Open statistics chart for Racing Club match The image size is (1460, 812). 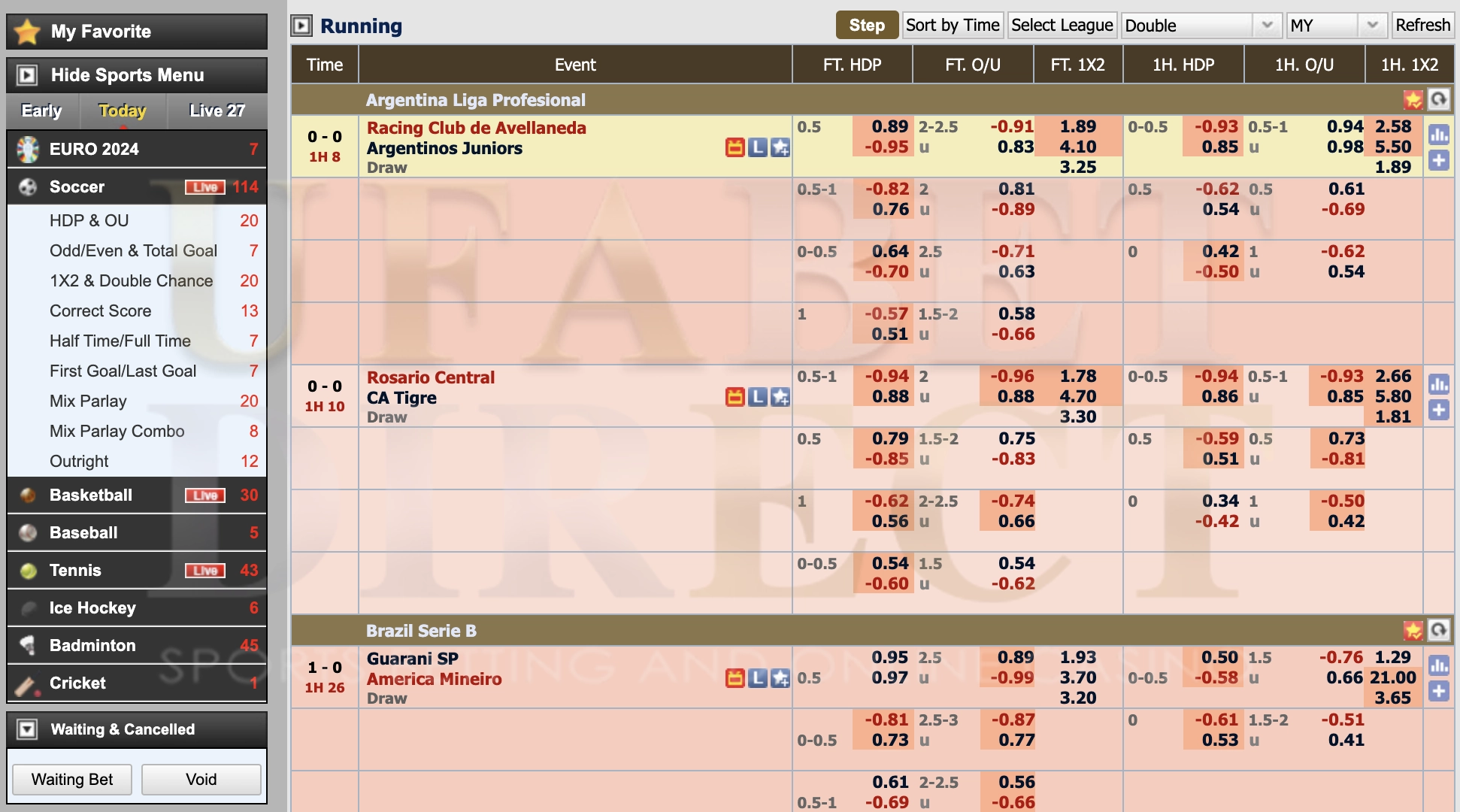pyautogui.click(x=1438, y=135)
